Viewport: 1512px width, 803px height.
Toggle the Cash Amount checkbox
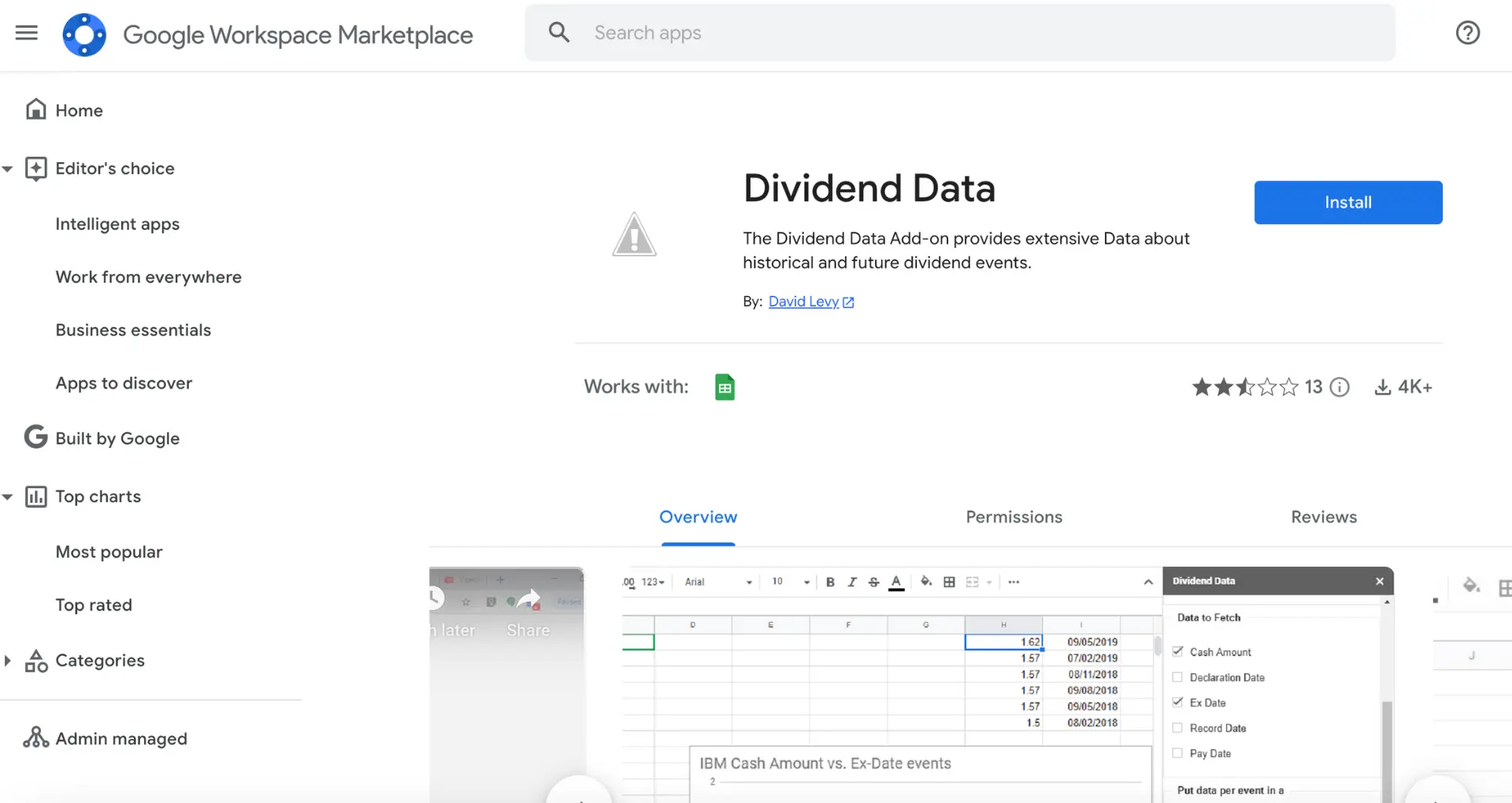[x=1177, y=651]
